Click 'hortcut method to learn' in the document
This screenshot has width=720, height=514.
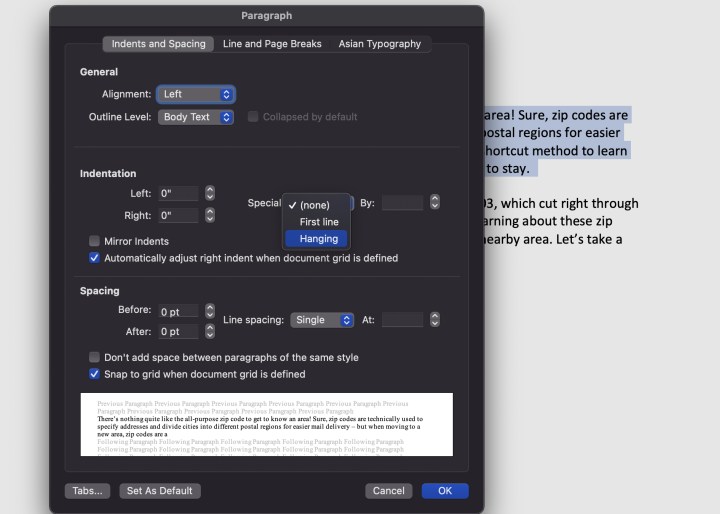(x=556, y=151)
